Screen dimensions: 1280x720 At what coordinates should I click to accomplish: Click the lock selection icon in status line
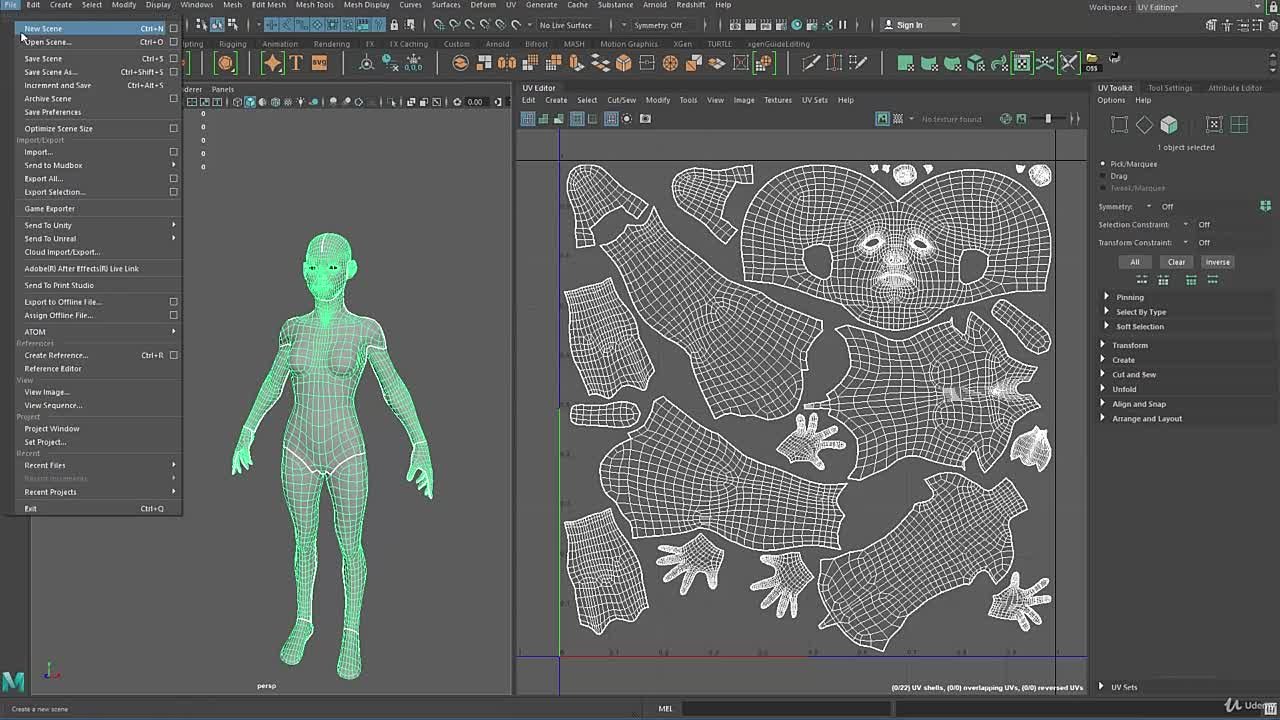394,25
